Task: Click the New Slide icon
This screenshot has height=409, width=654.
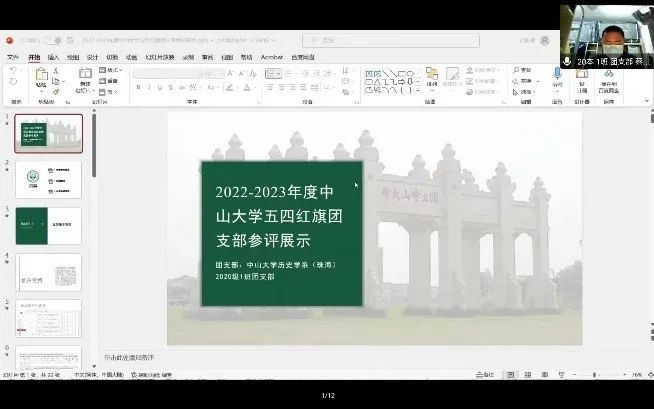Action: point(85,78)
